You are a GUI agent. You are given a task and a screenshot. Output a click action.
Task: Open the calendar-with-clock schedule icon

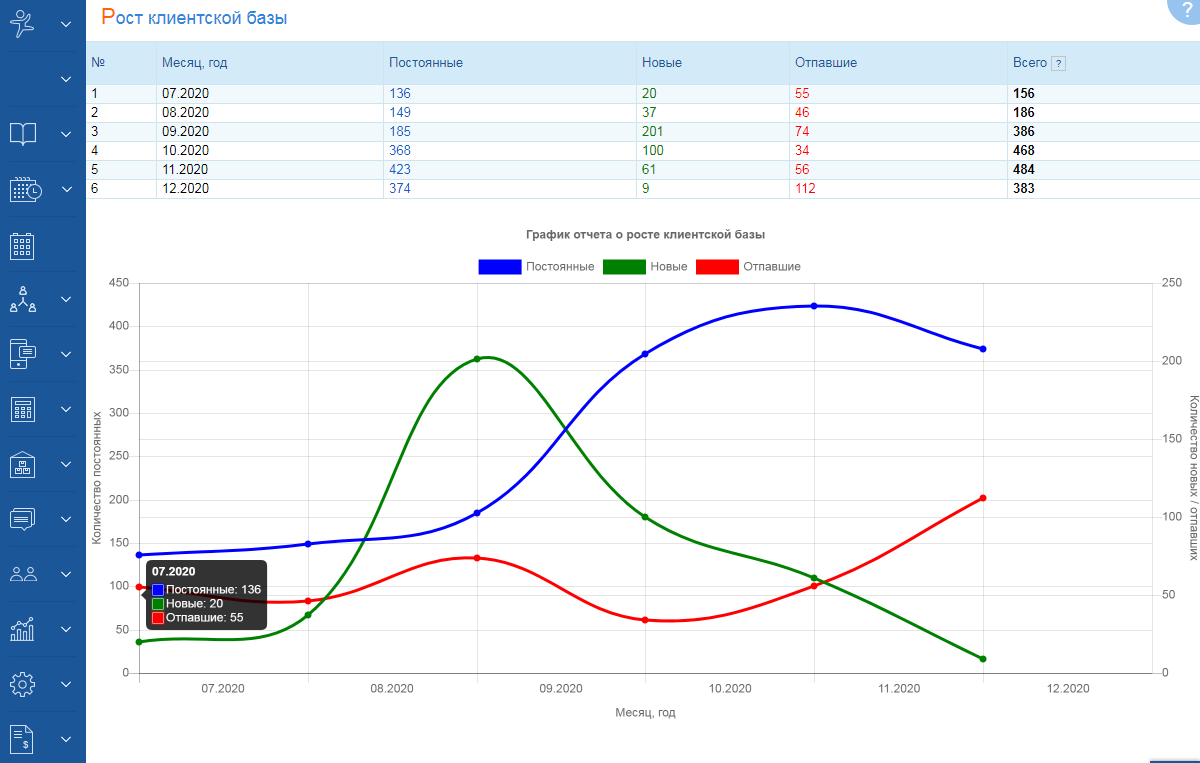tap(24, 189)
